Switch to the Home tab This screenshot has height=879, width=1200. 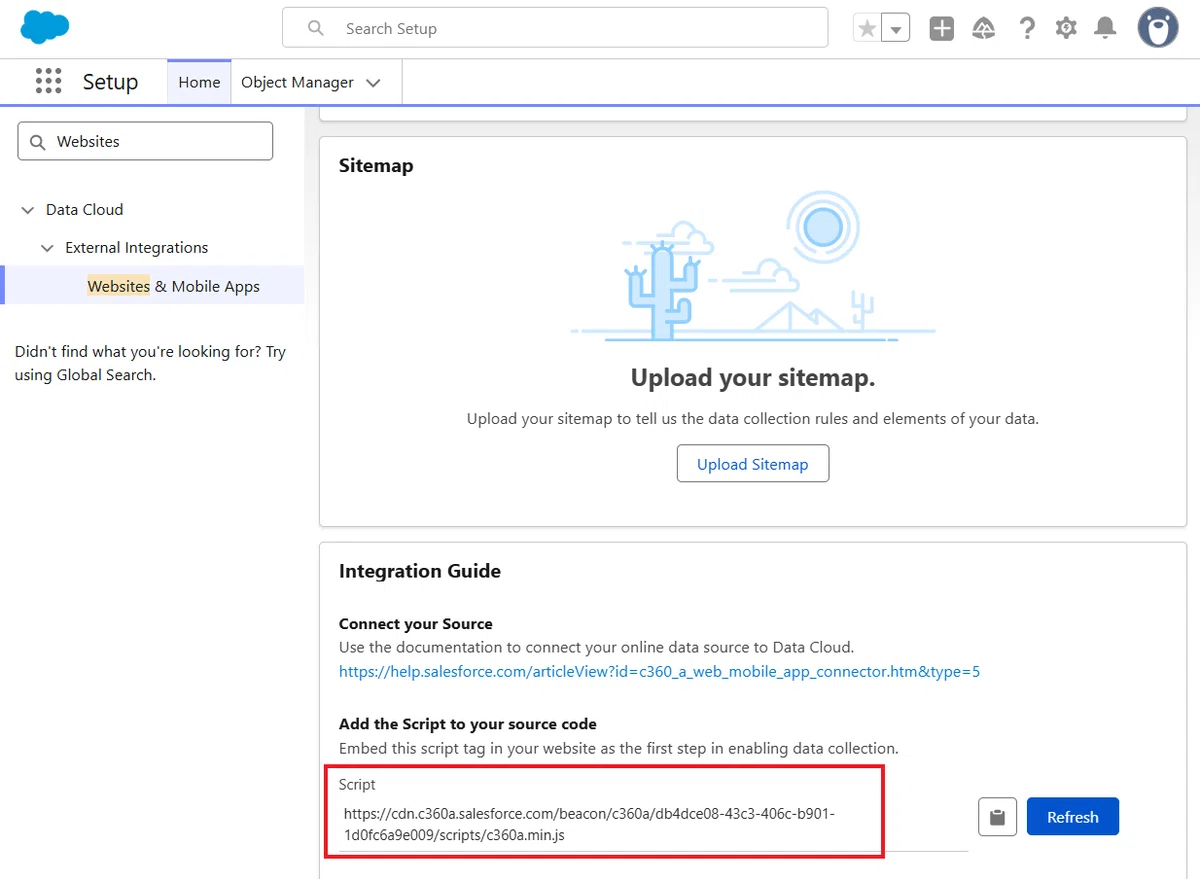199,82
